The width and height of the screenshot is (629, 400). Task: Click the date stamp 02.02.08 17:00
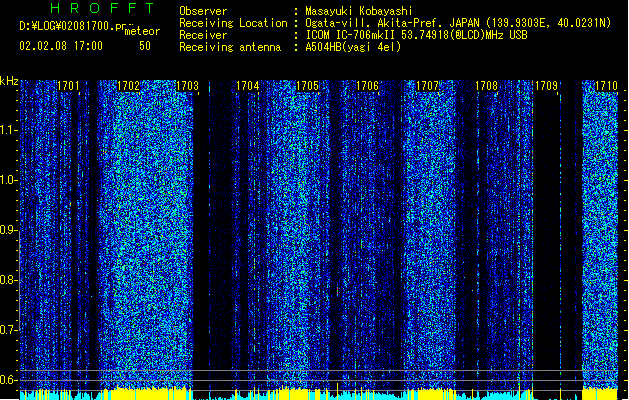point(61,46)
